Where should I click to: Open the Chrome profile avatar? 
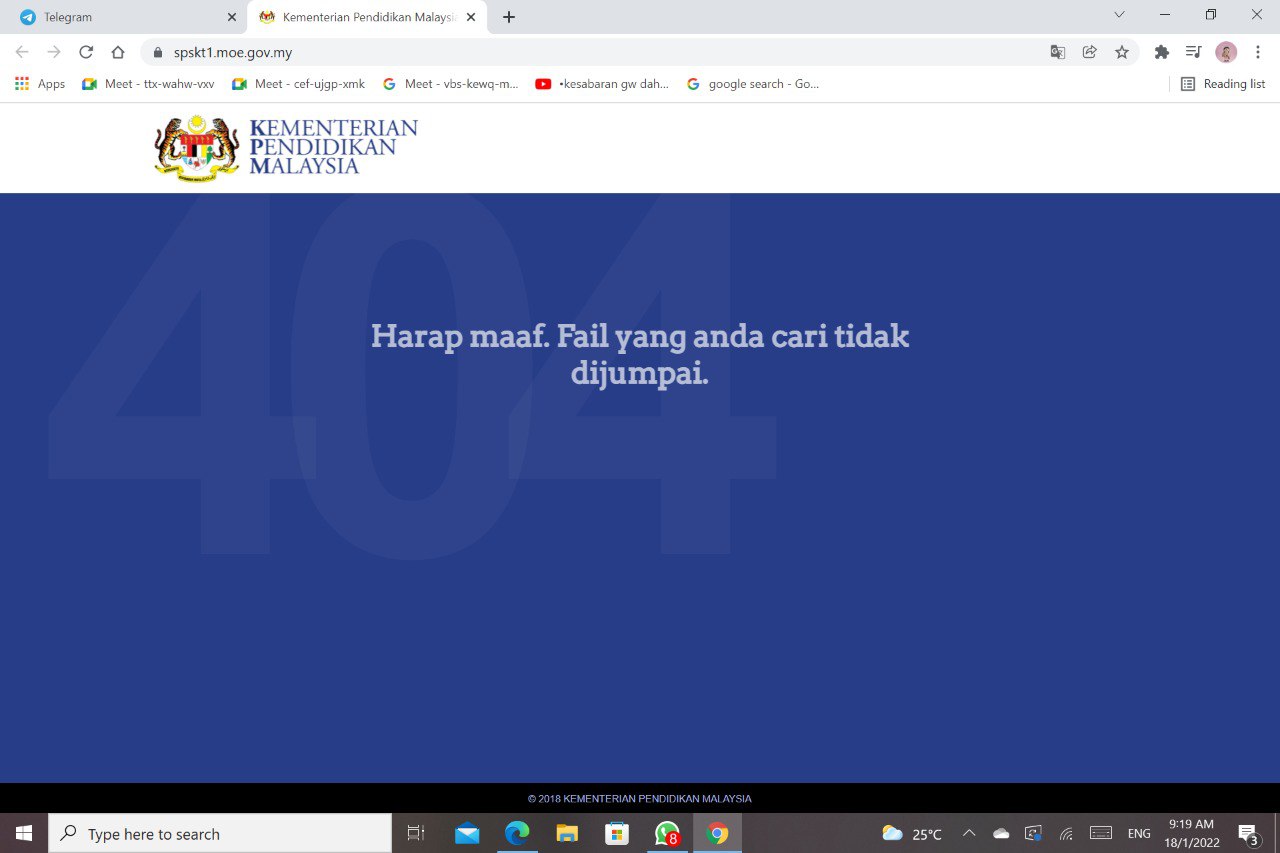click(1225, 52)
